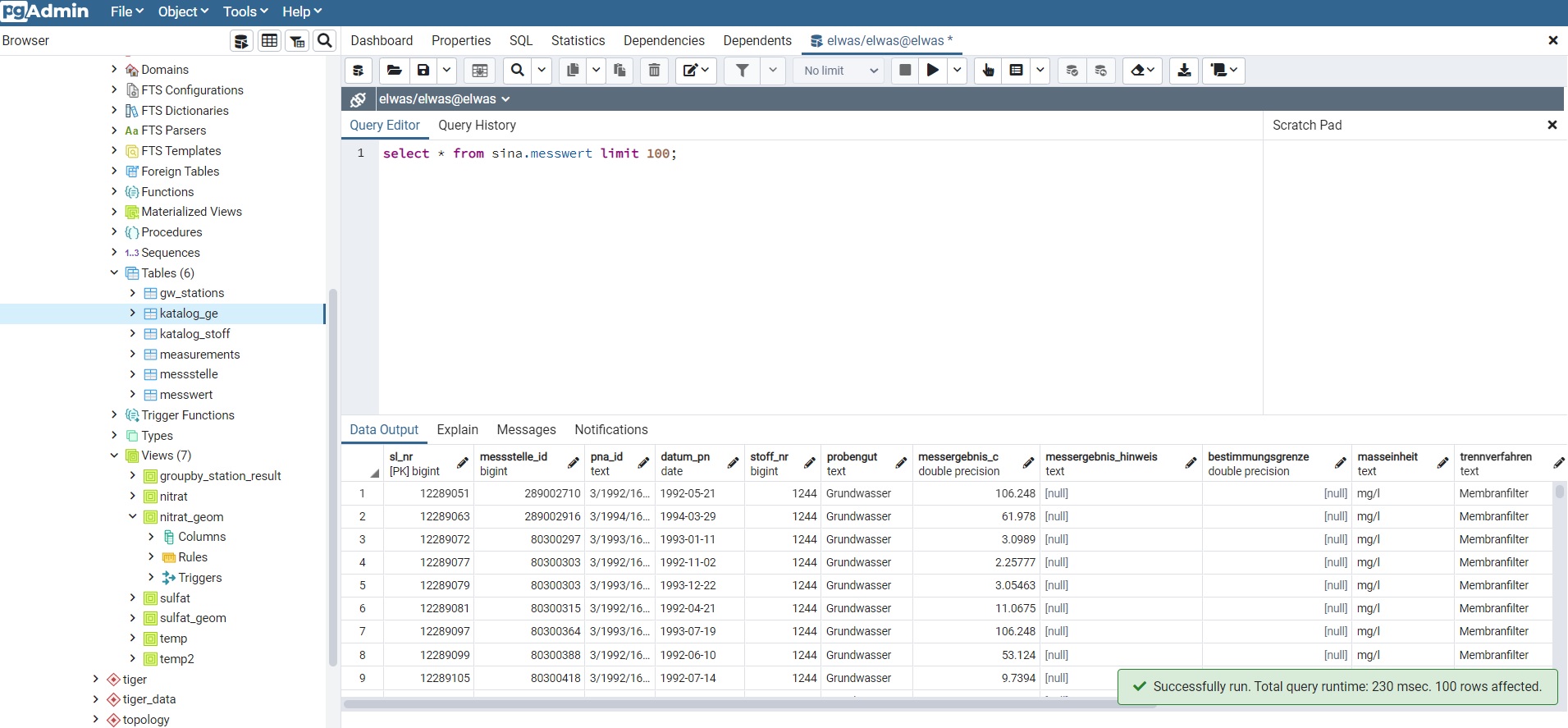Open the Tools menu

click(x=245, y=11)
